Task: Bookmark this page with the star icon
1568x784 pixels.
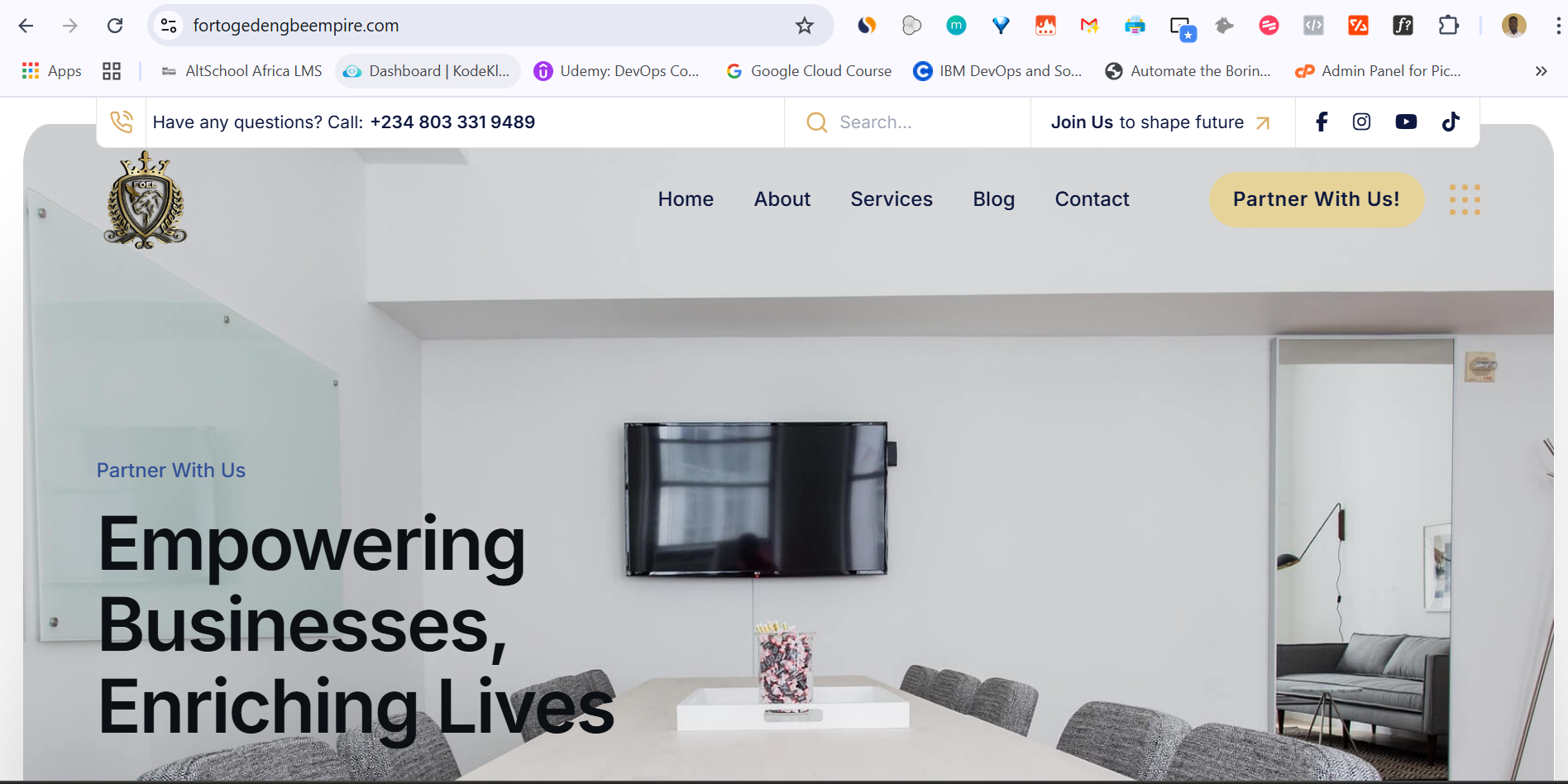Action: pos(805,26)
